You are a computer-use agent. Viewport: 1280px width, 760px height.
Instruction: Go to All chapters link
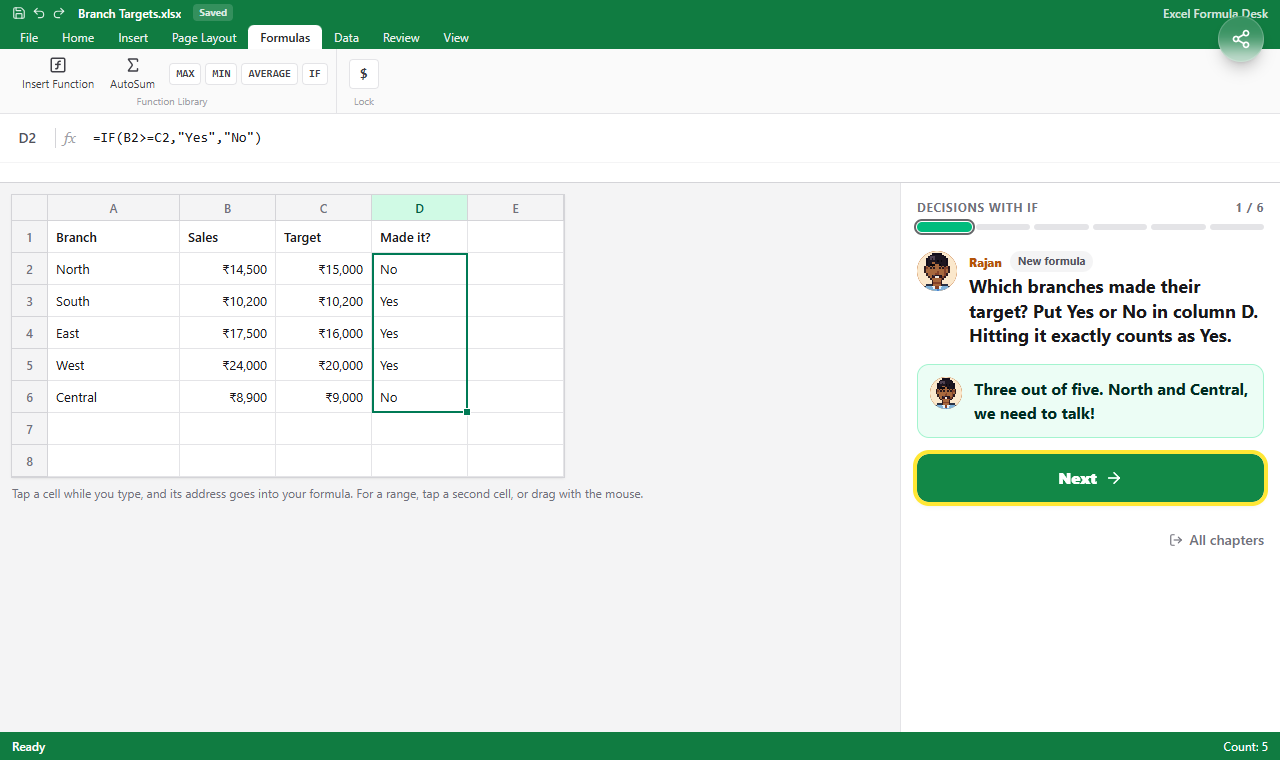pyautogui.click(x=1217, y=540)
